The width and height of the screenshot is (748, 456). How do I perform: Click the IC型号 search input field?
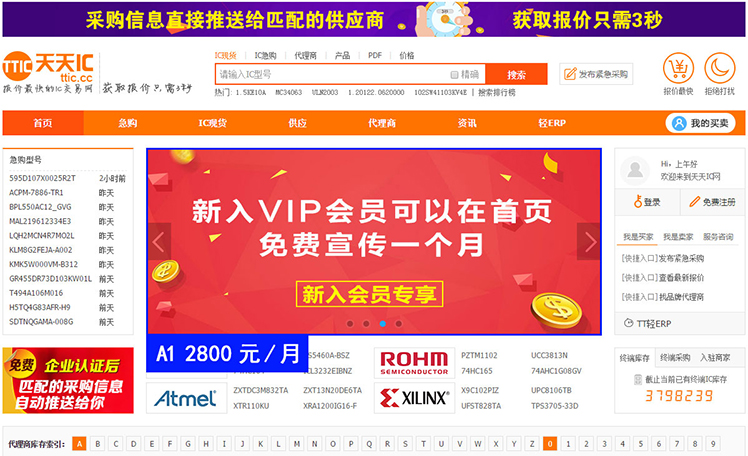click(x=332, y=74)
